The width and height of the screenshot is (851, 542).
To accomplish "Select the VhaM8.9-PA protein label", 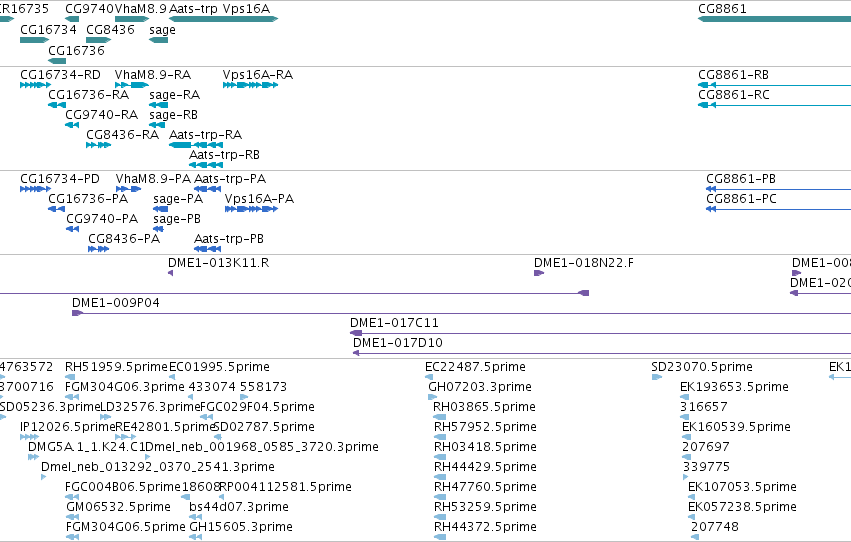I will pyautogui.click(x=154, y=178).
